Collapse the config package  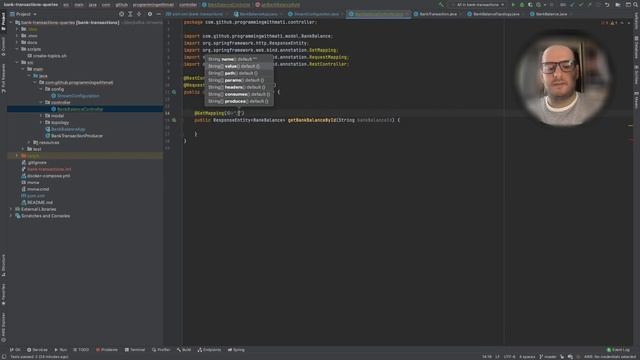pyautogui.click(x=41, y=89)
